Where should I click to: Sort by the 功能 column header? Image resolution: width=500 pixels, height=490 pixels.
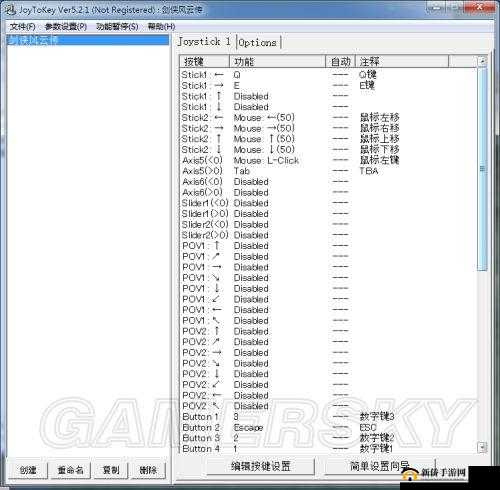(x=277, y=61)
